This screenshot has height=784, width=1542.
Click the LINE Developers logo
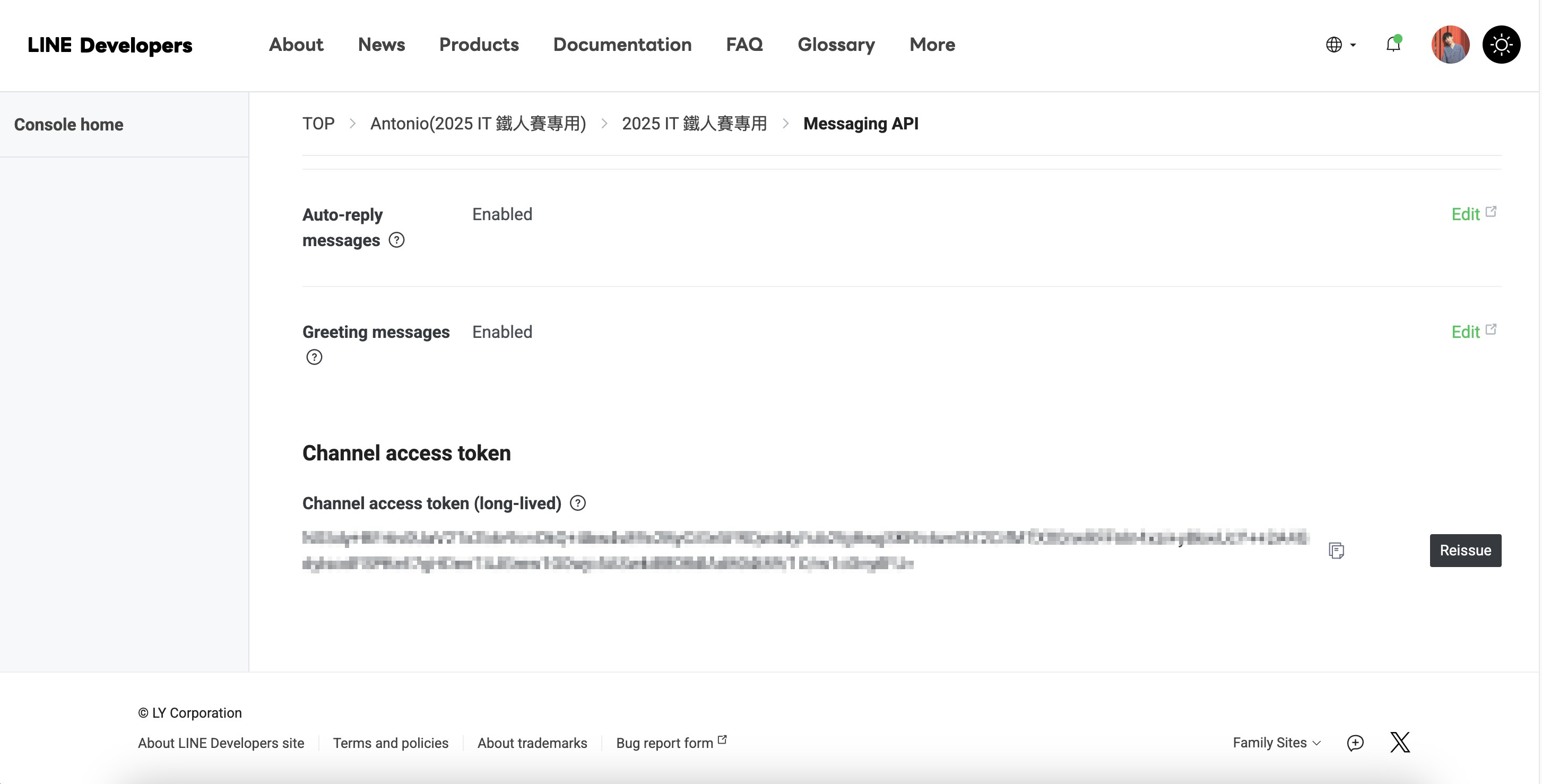pos(110,45)
